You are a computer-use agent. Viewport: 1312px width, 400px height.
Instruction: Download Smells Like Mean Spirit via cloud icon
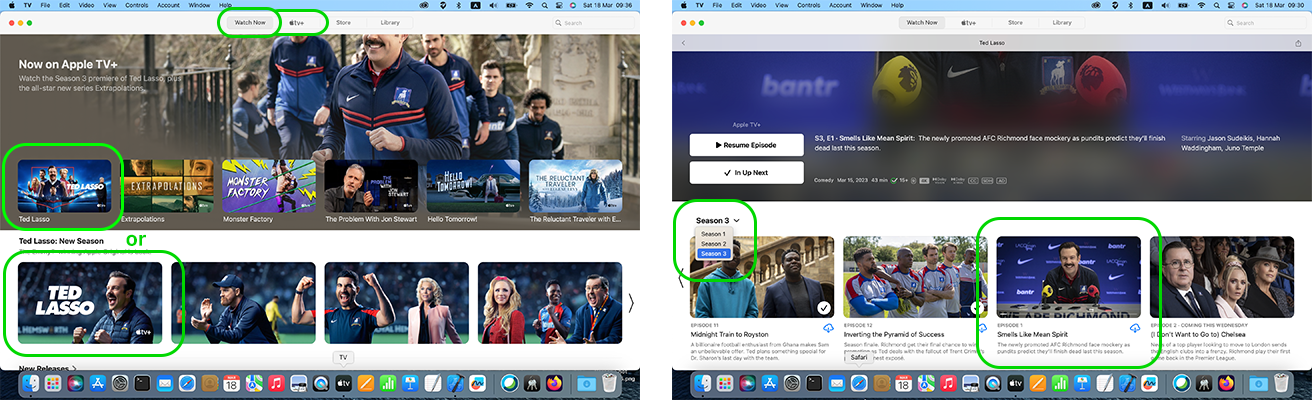point(1135,328)
